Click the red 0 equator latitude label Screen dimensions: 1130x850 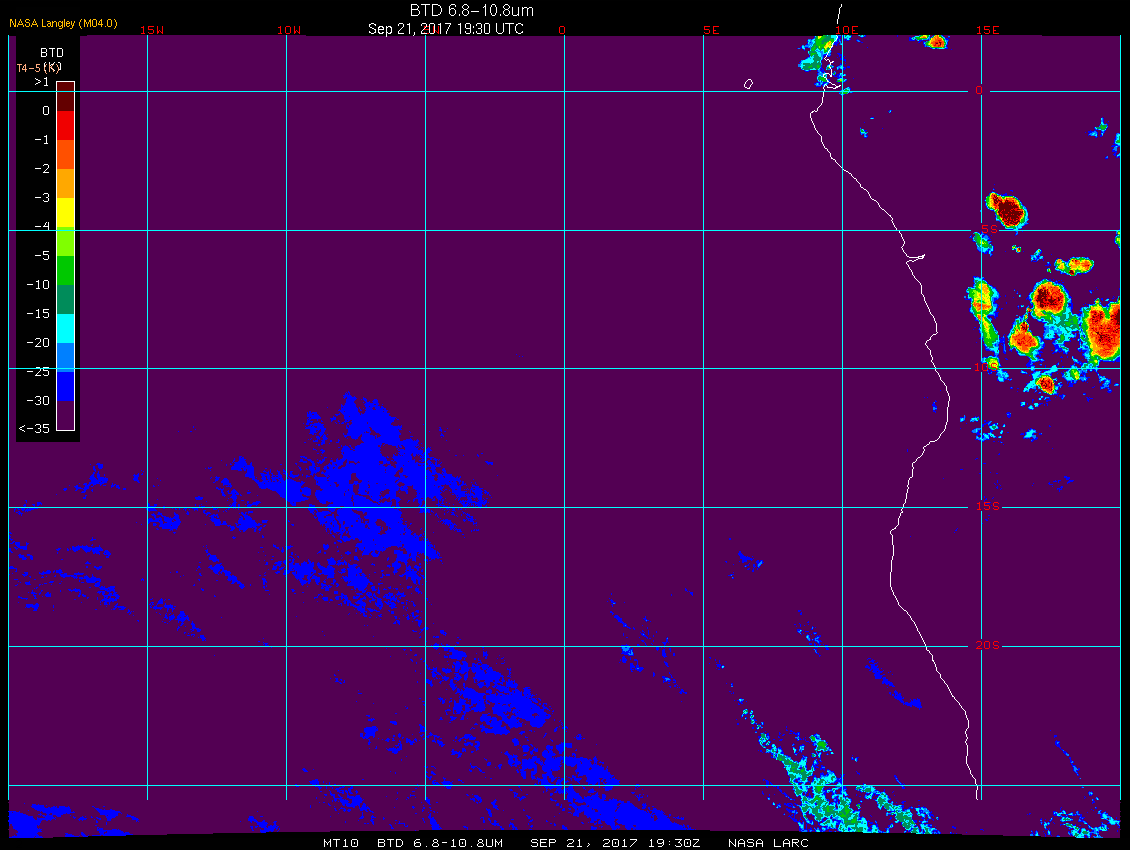pyautogui.click(x=979, y=91)
